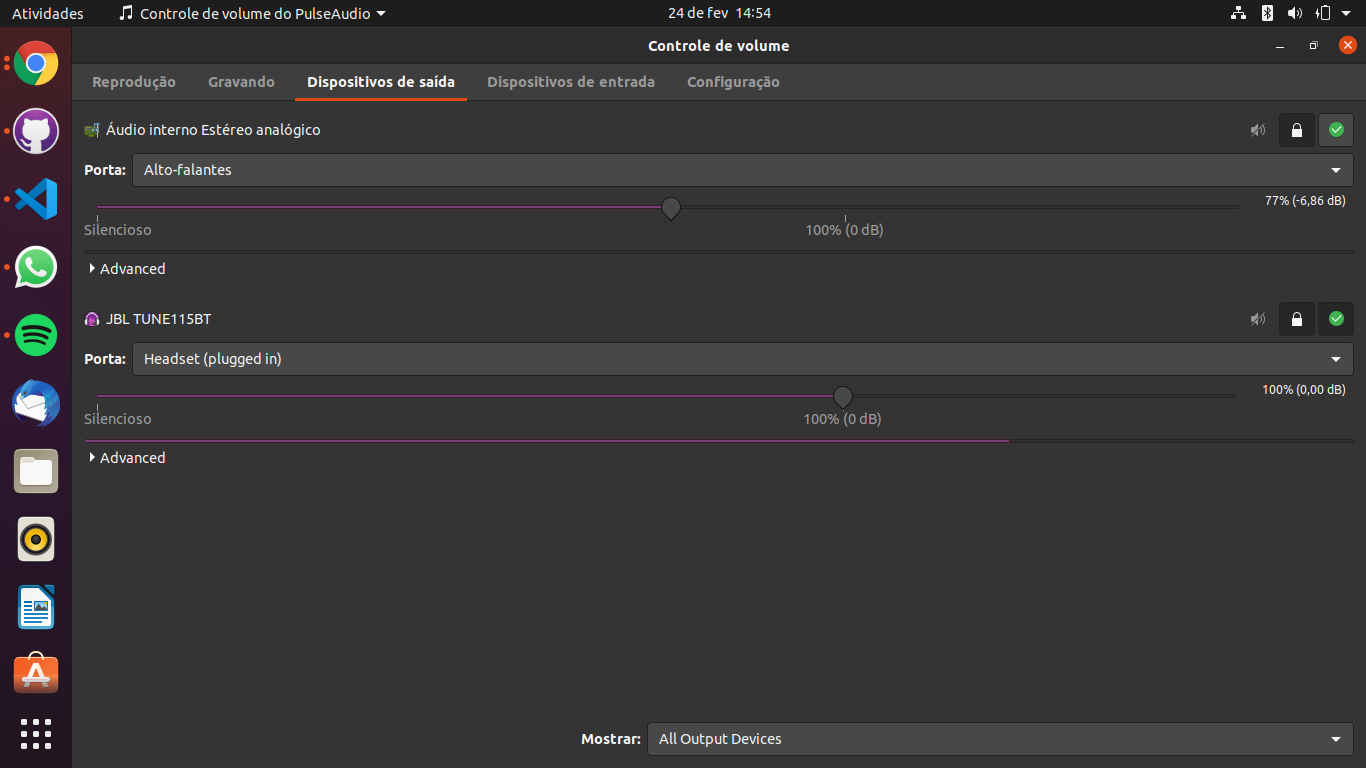Open LibreOffice Writer from the dock

pyautogui.click(x=36, y=607)
